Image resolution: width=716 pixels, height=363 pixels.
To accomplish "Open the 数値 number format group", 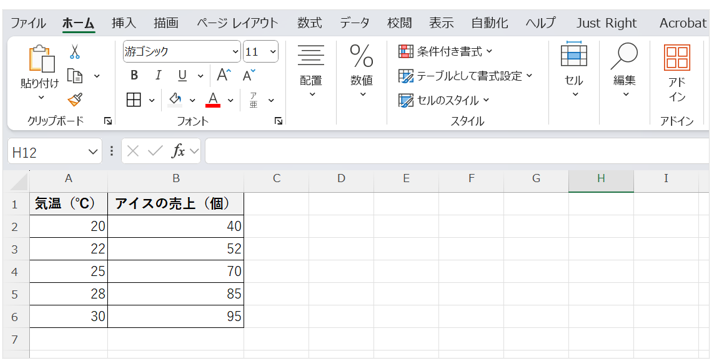I will click(362, 71).
